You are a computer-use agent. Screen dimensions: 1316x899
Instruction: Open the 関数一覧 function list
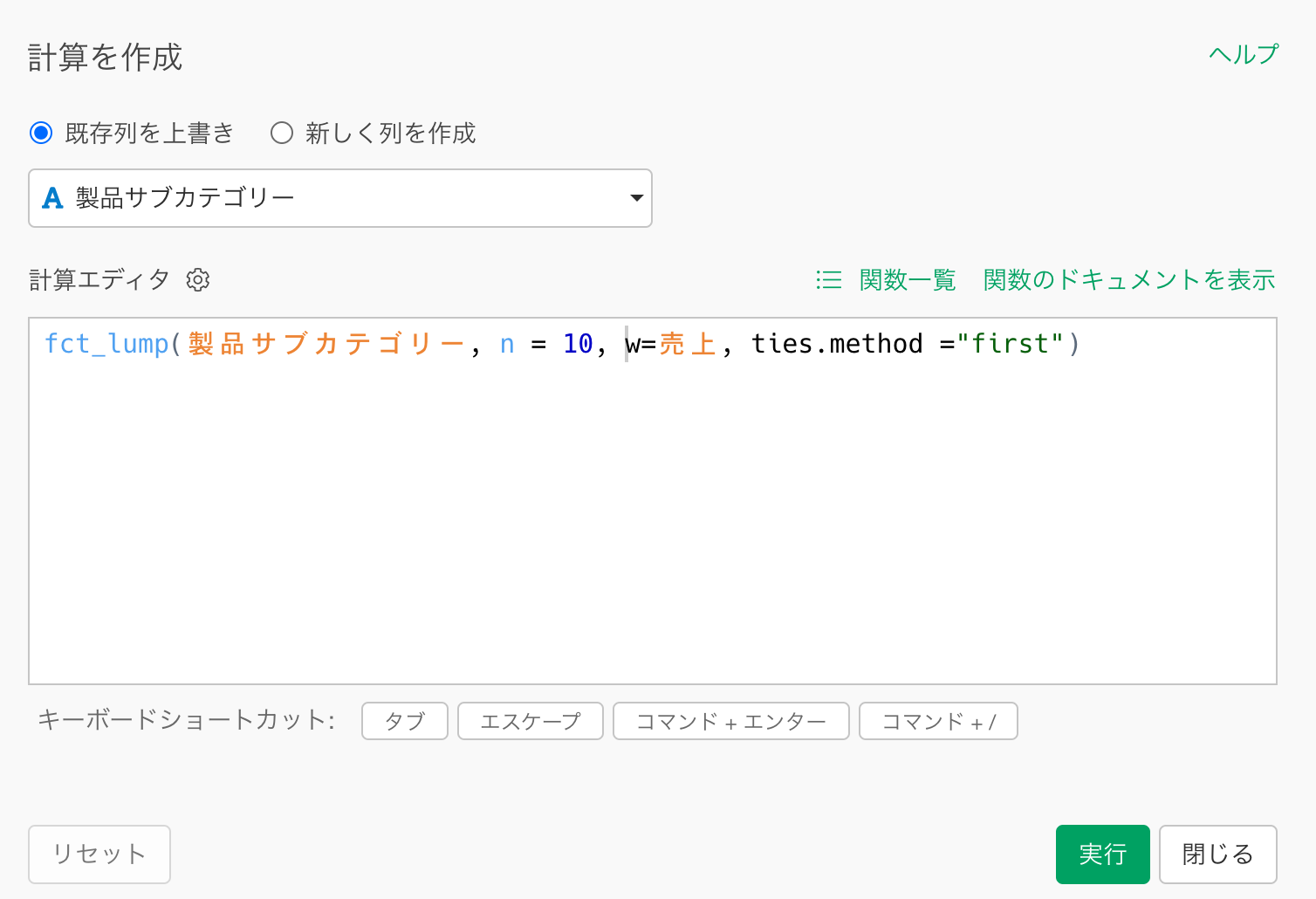pyautogui.click(x=908, y=280)
